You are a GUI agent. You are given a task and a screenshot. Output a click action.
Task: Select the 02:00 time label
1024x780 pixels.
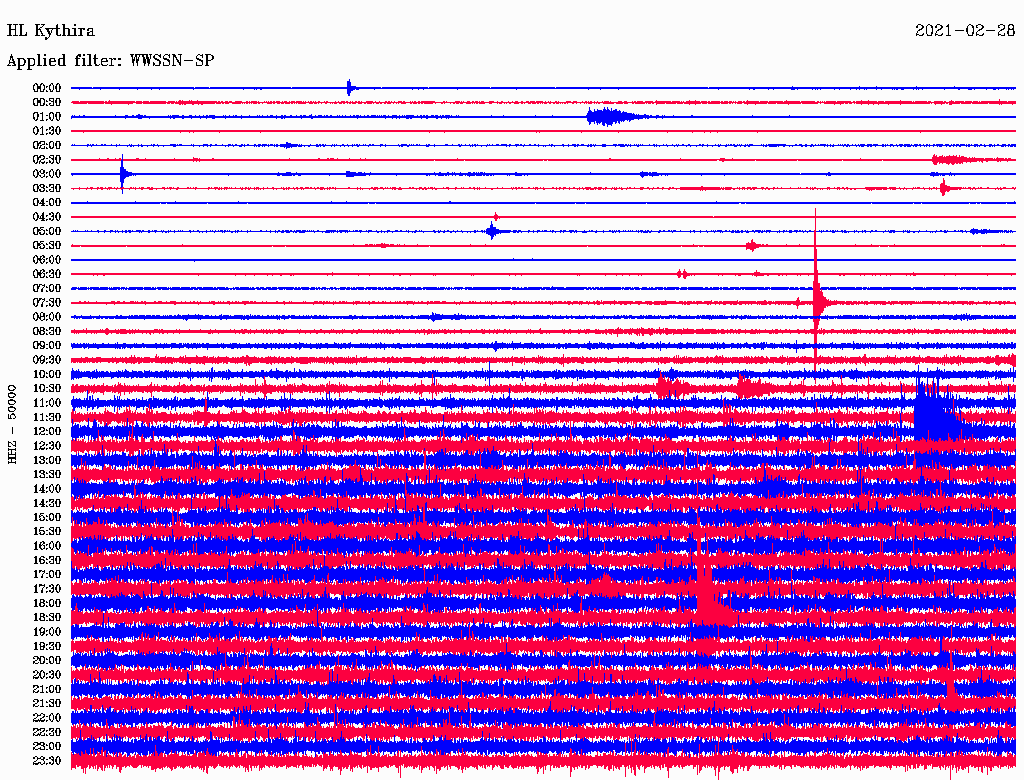(47, 145)
